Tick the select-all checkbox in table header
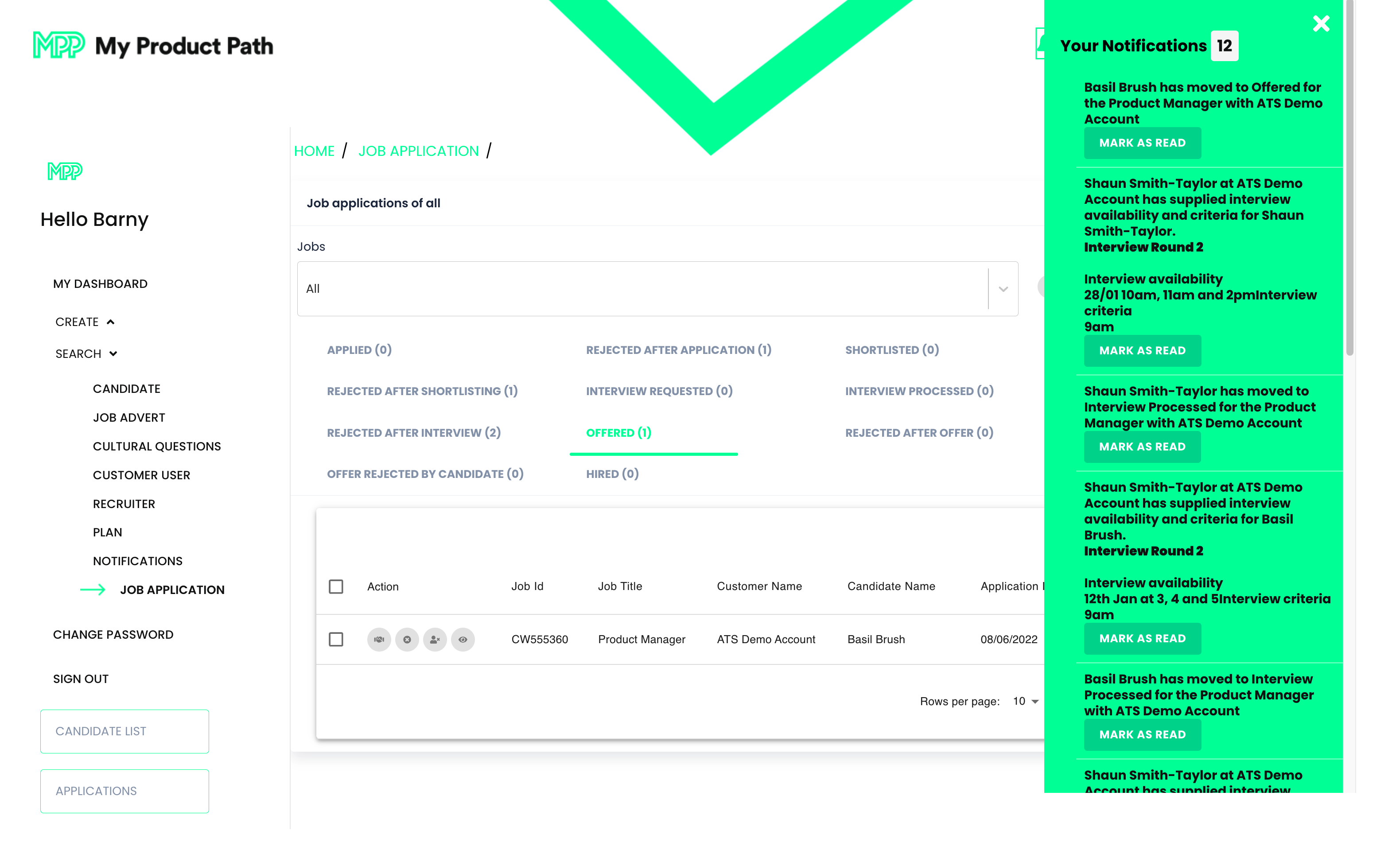The image size is (1400, 854). click(x=336, y=586)
